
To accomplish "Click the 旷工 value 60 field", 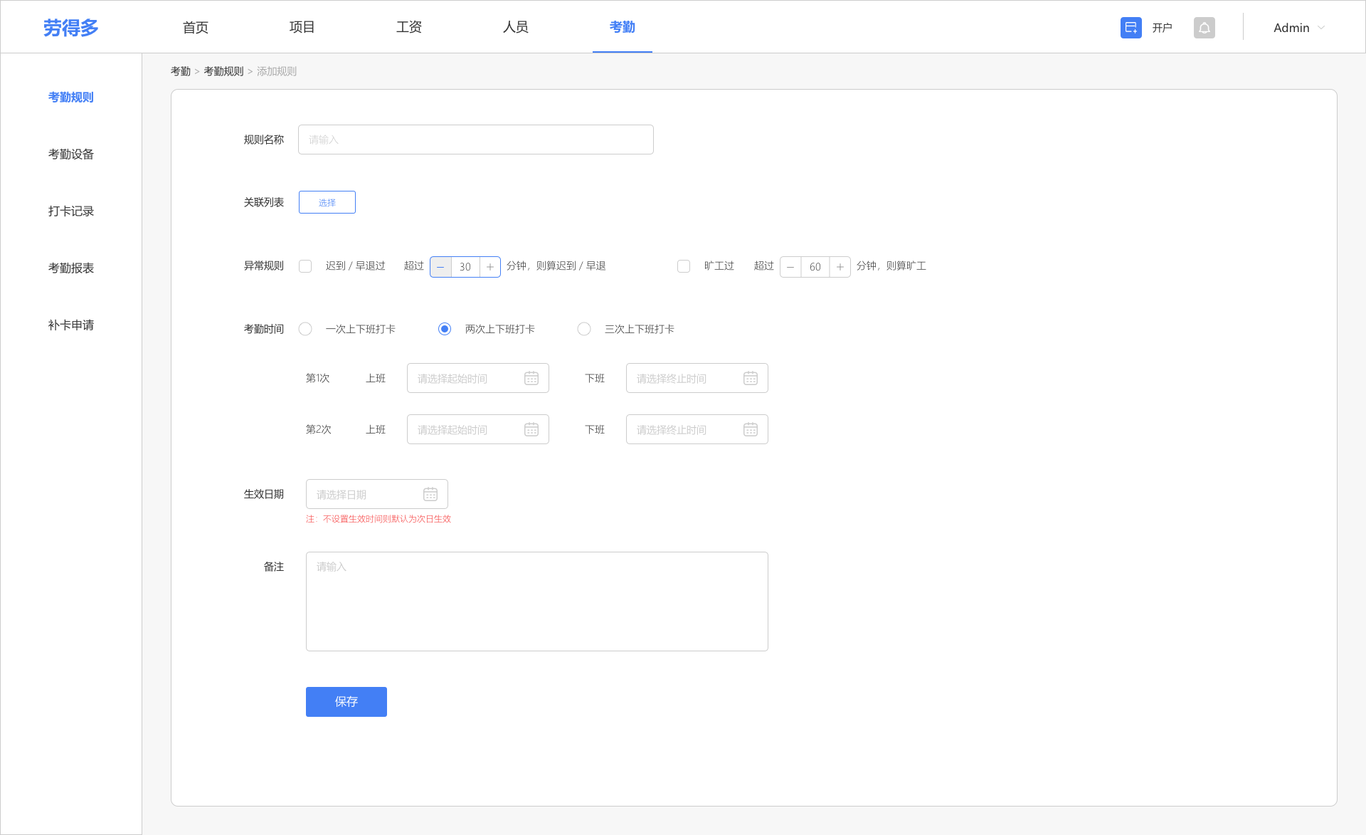I will (815, 267).
